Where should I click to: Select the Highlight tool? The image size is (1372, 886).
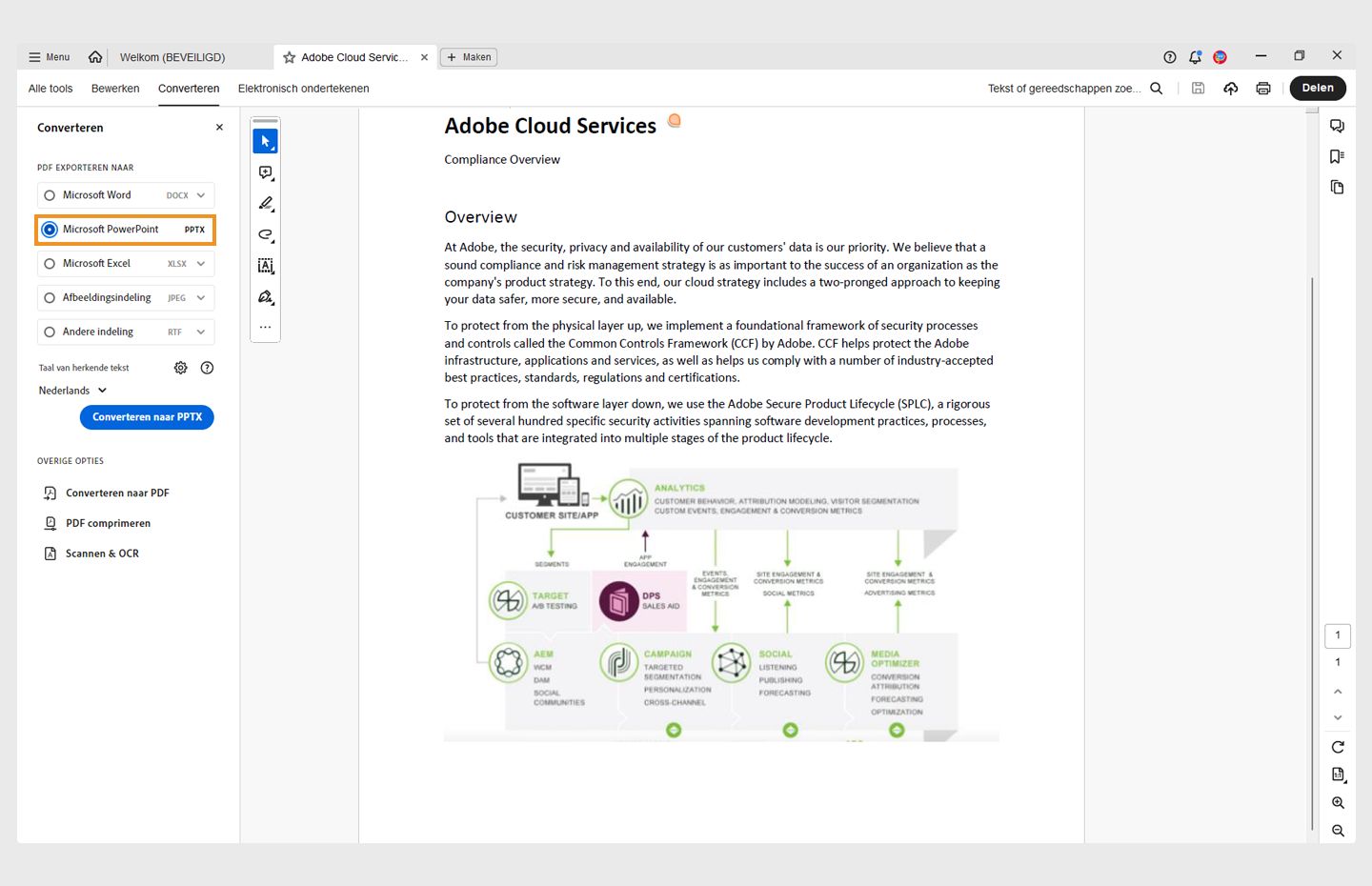click(x=265, y=203)
